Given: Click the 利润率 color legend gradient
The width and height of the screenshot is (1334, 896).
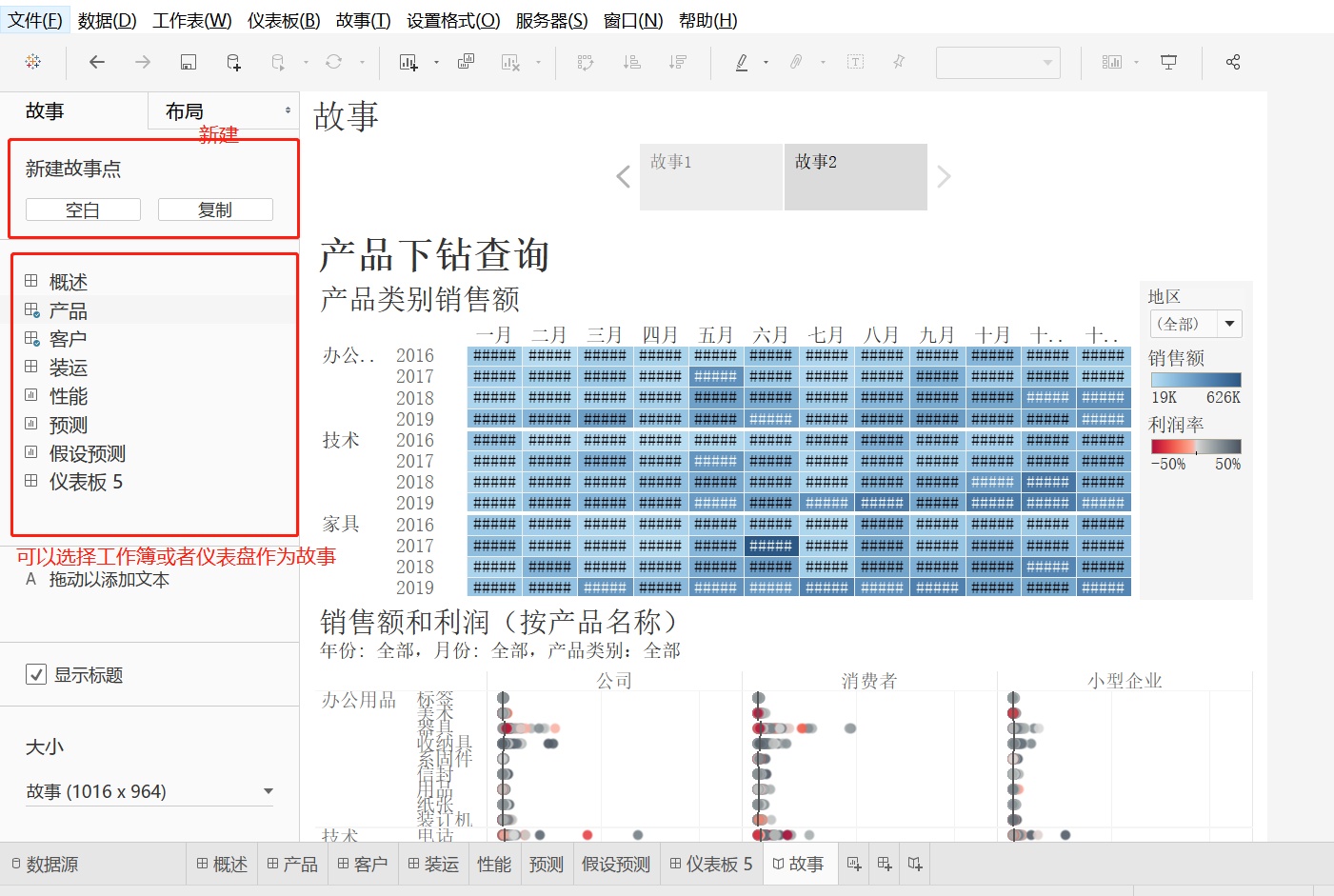Looking at the screenshot, I should 1195,448.
